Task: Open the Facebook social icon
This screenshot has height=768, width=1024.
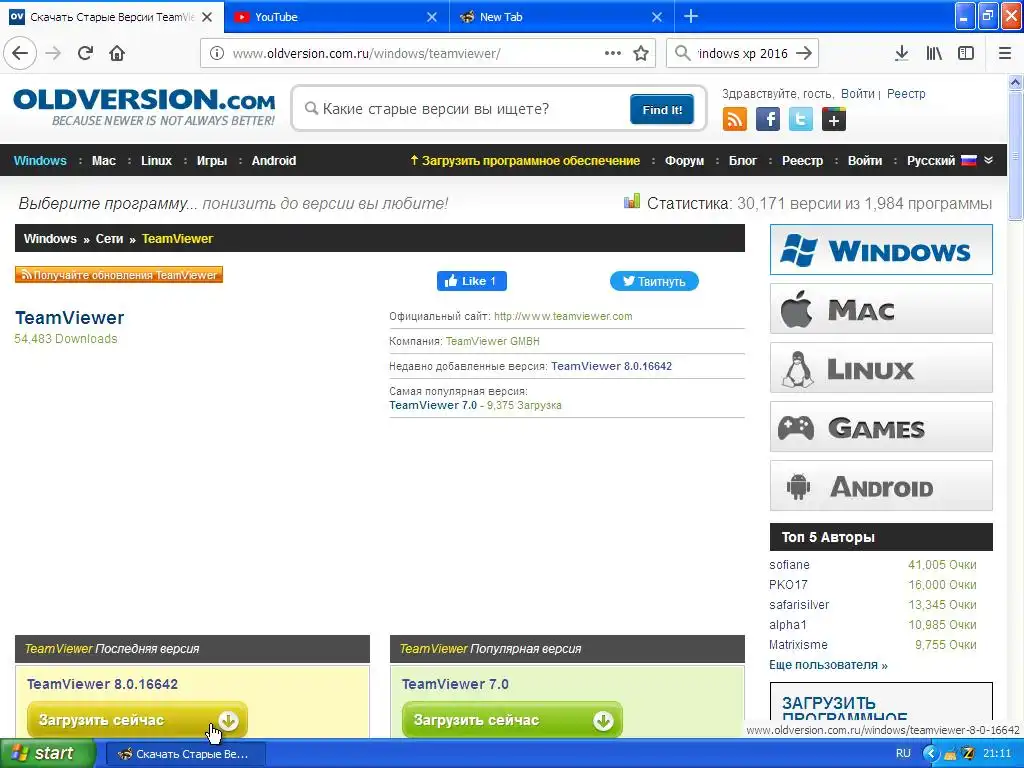Action: click(x=768, y=120)
